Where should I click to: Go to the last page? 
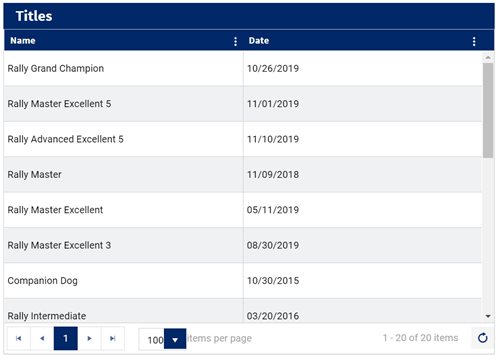click(x=113, y=338)
